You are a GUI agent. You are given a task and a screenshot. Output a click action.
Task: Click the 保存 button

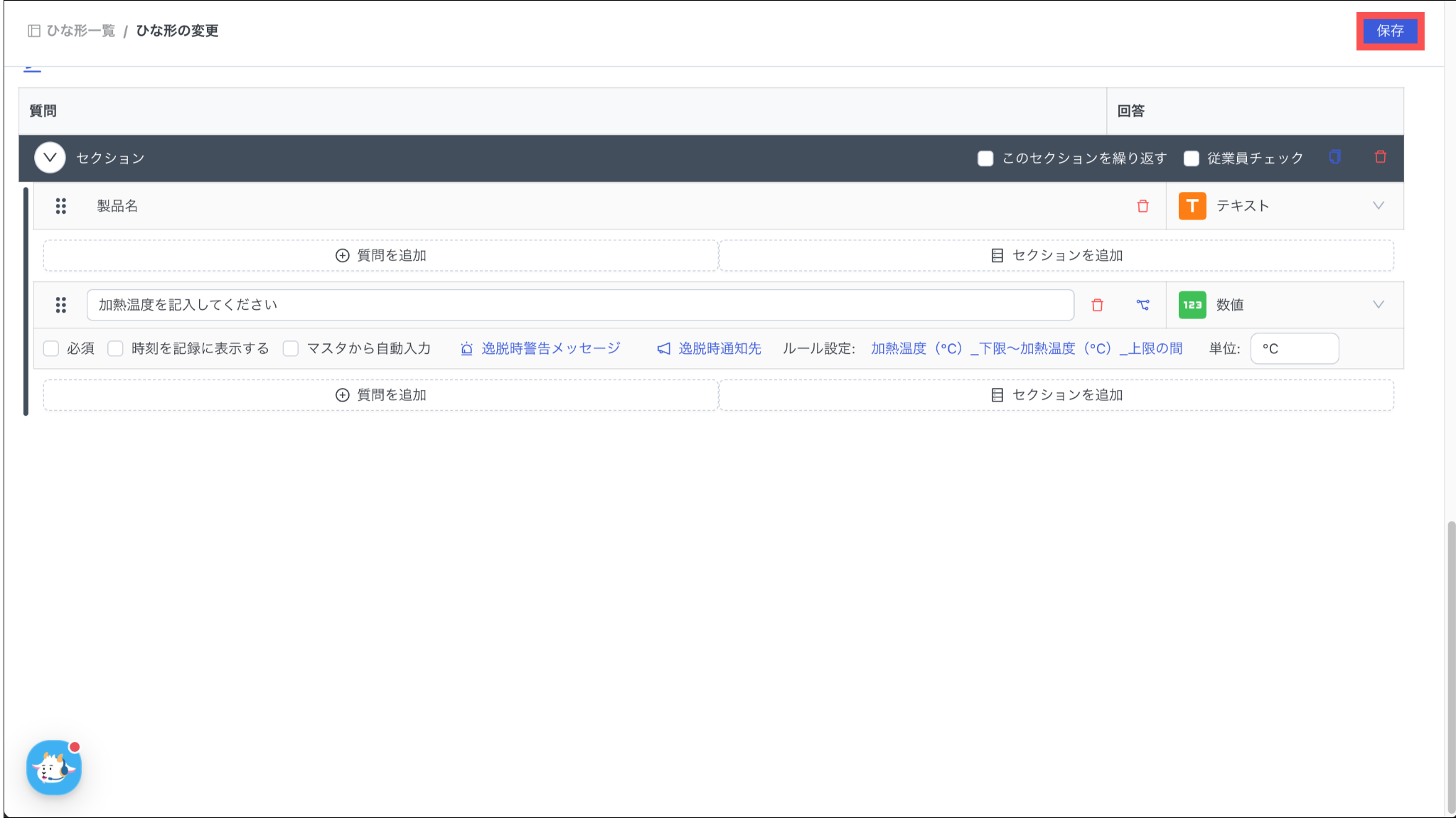pyautogui.click(x=1390, y=31)
